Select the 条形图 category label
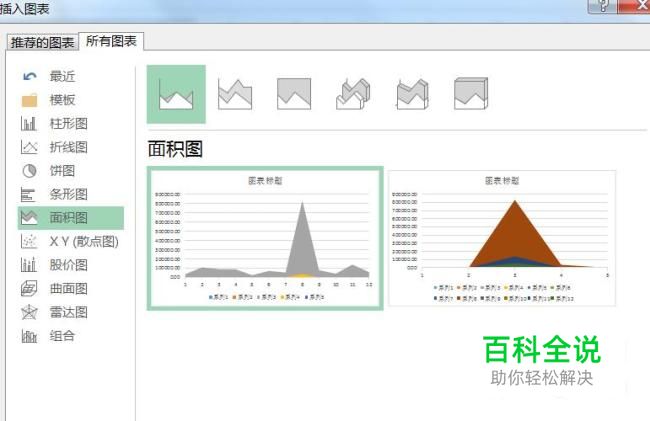Viewport: 650px width, 421px height. 68,194
